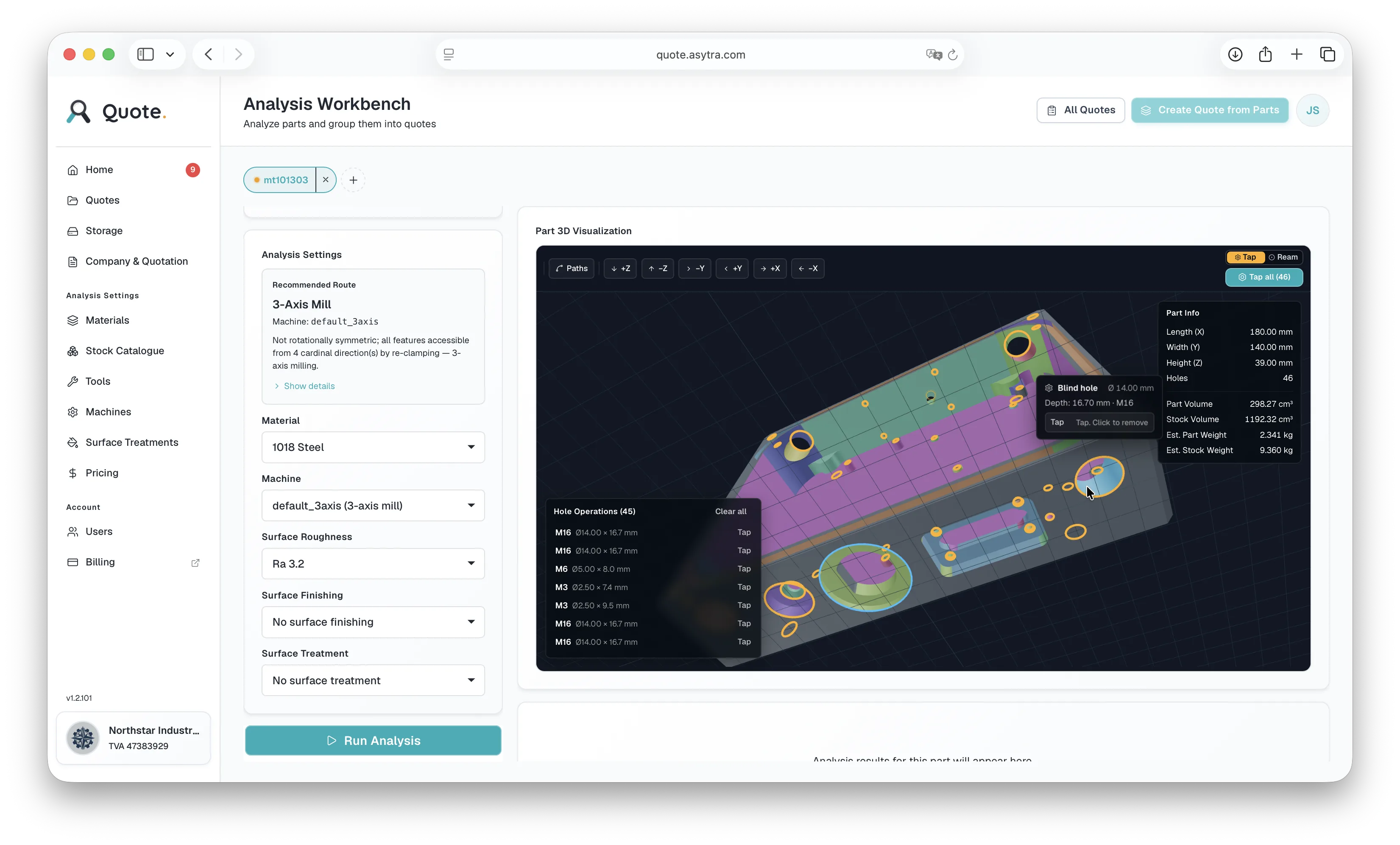Open Quotes in the sidebar

pyautogui.click(x=134, y=200)
